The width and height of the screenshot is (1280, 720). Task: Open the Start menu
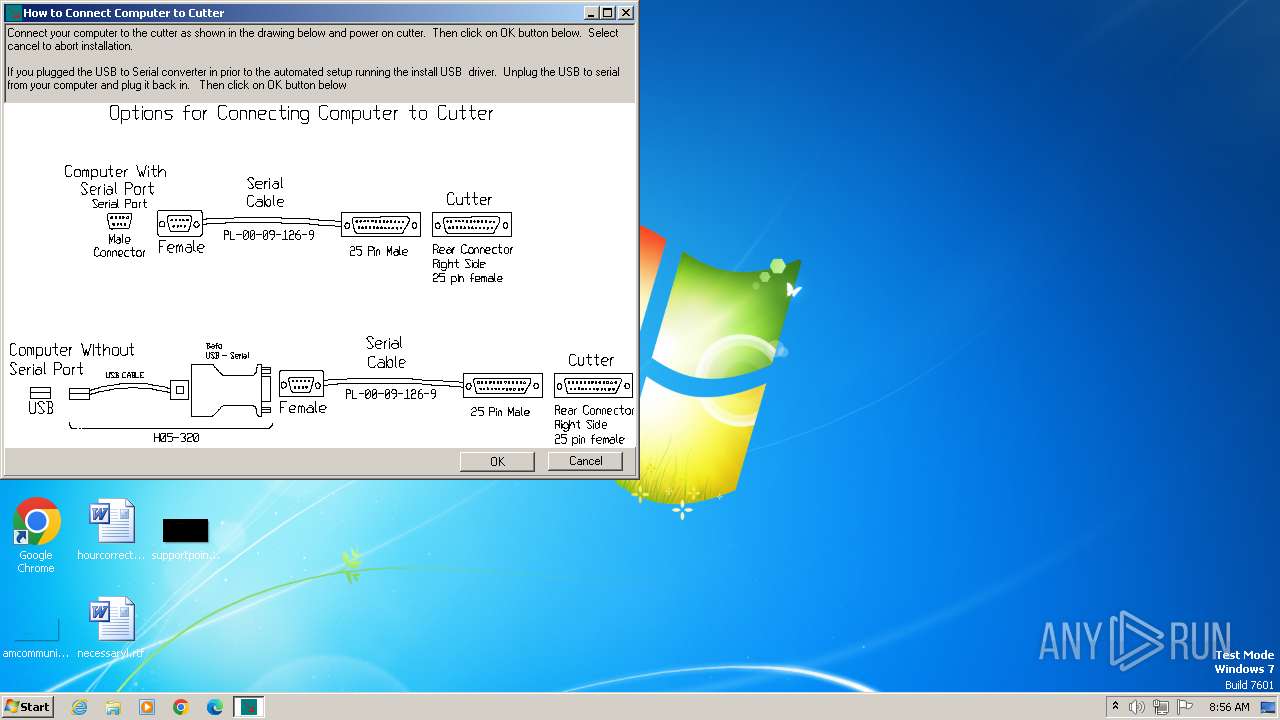click(28, 706)
